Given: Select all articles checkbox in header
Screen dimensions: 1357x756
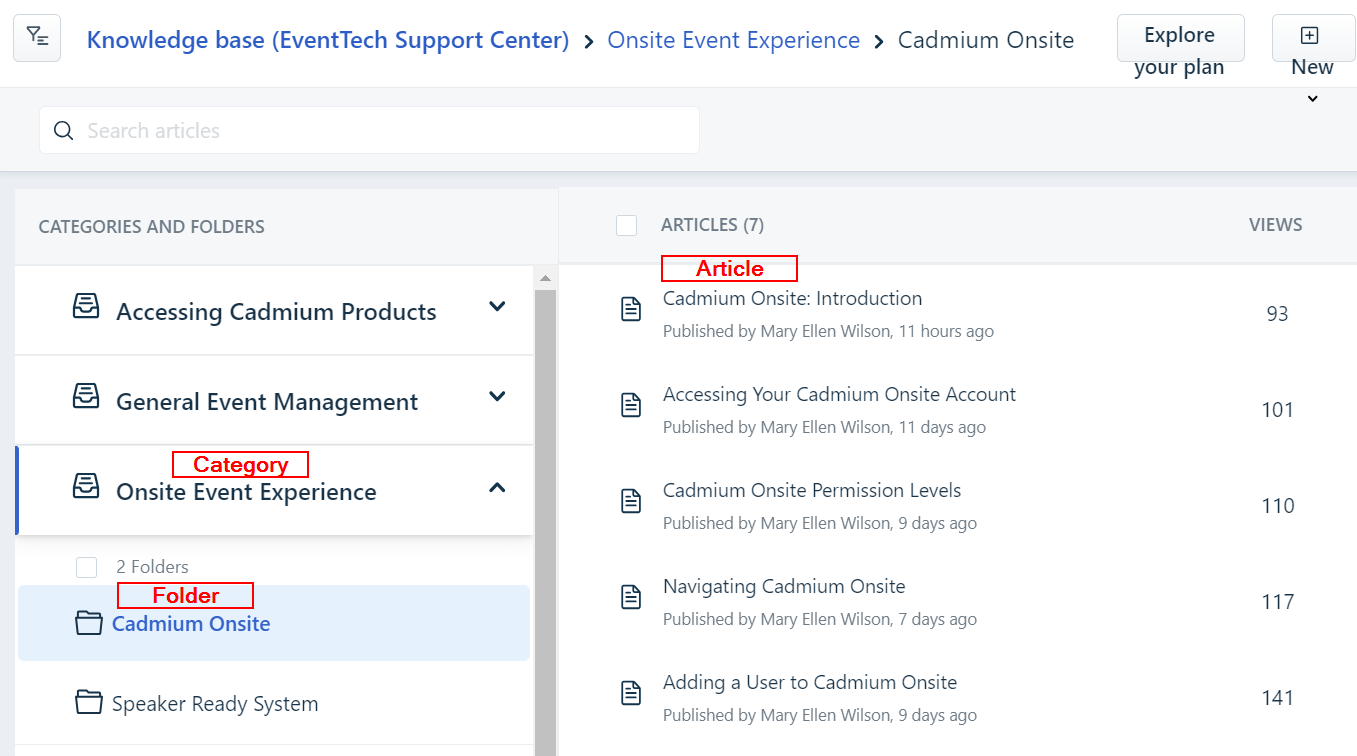Looking at the screenshot, I should [627, 226].
